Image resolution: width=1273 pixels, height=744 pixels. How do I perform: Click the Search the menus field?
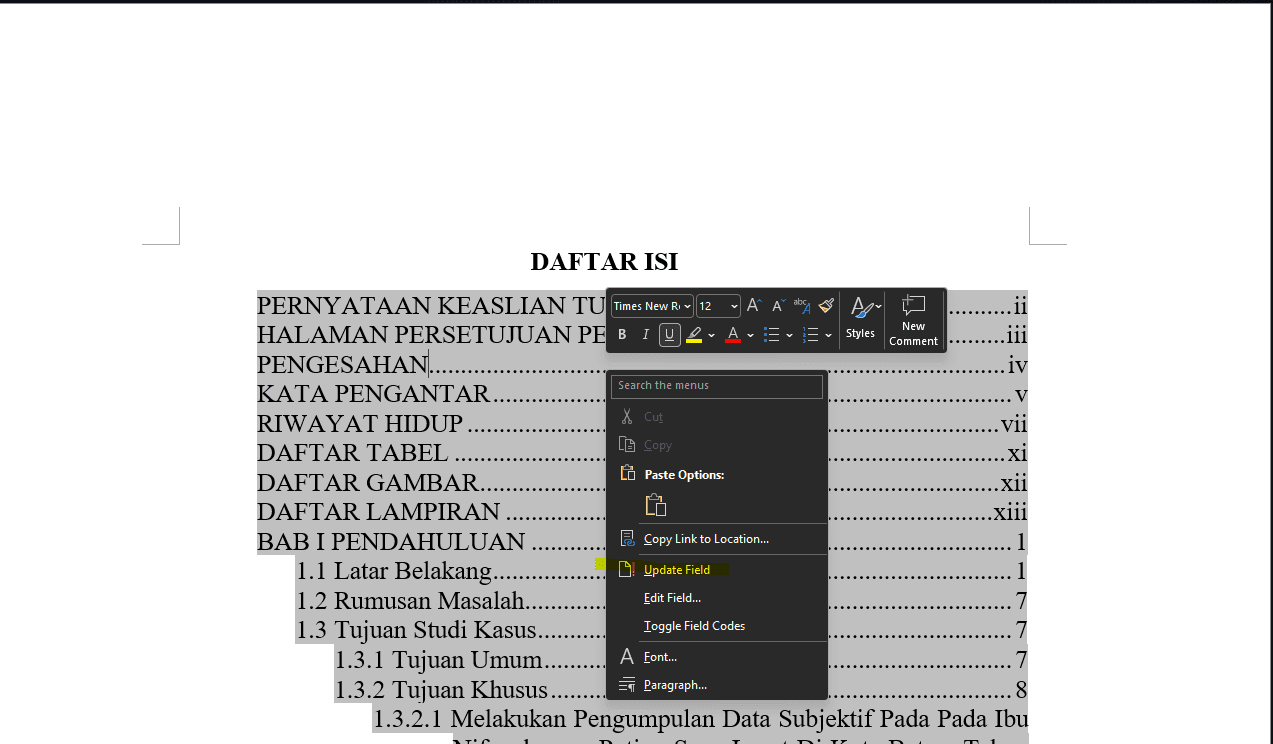coord(717,386)
